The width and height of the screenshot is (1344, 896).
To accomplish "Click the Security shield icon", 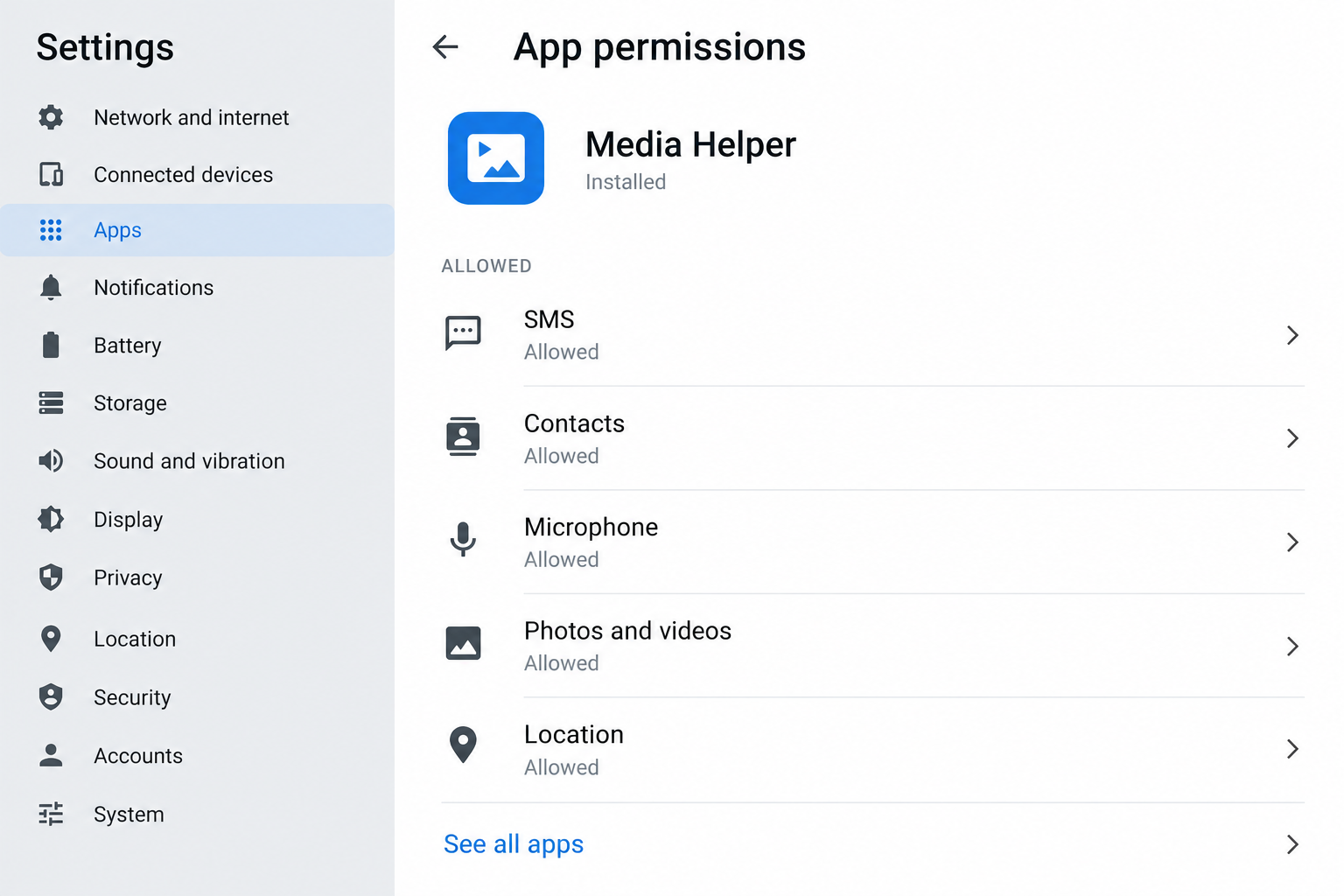I will coord(51,697).
